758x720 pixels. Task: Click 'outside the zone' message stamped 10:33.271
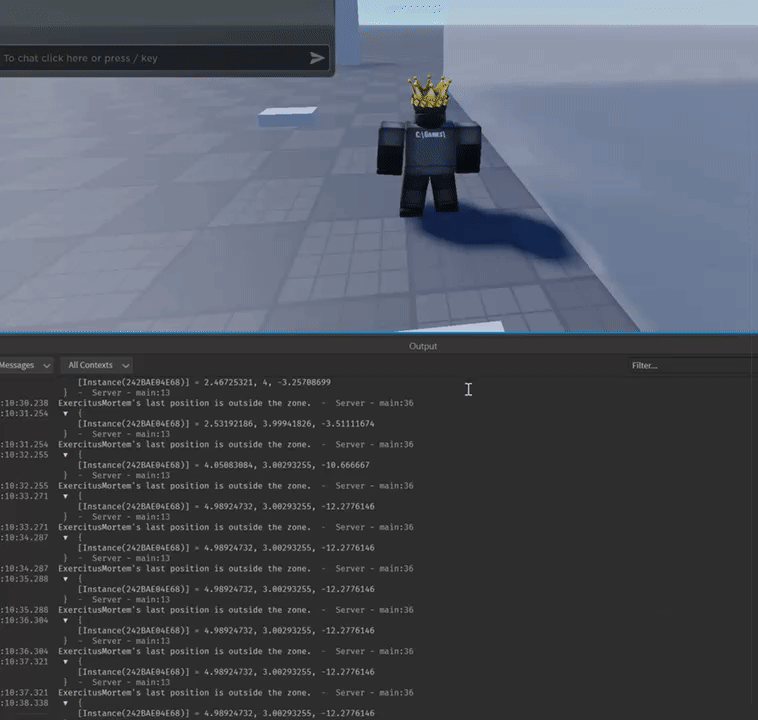[x=185, y=527]
